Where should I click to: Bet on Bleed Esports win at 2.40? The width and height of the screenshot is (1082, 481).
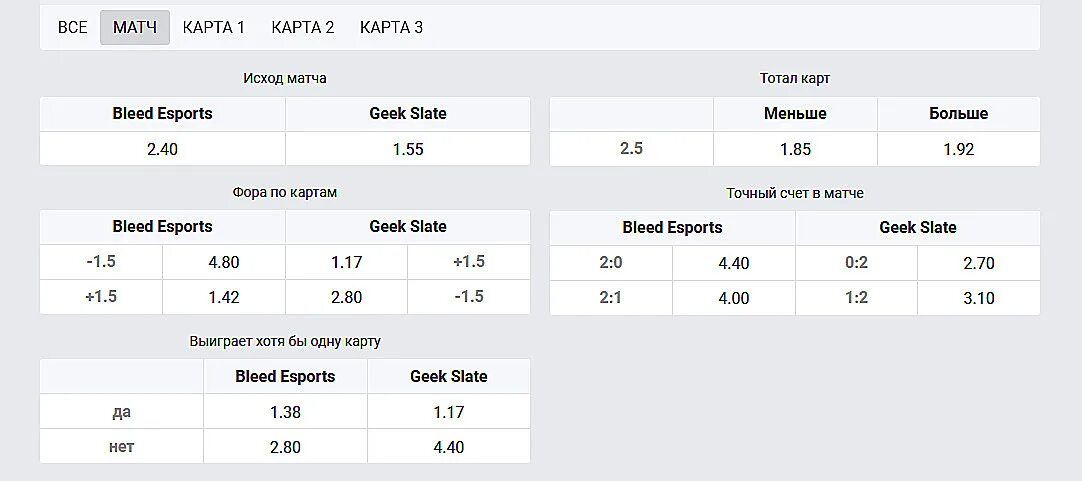click(162, 149)
